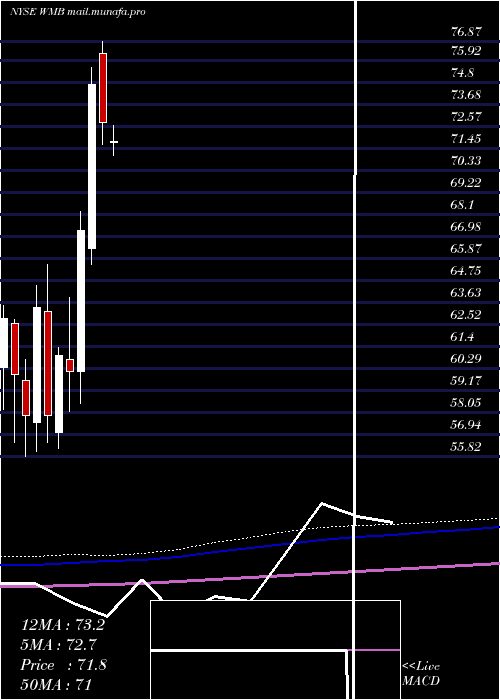Click the 72.57 price axis label
This screenshot has width=500, height=700.
tap(466, 117)
